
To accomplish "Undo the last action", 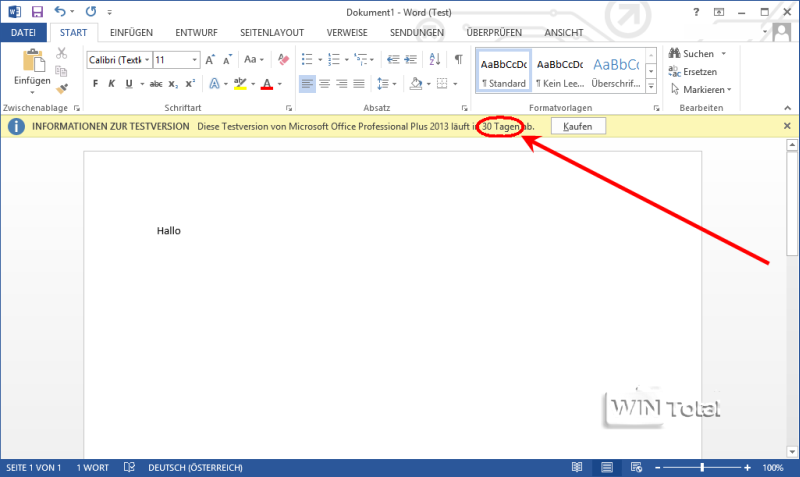I will click(60, 11).
